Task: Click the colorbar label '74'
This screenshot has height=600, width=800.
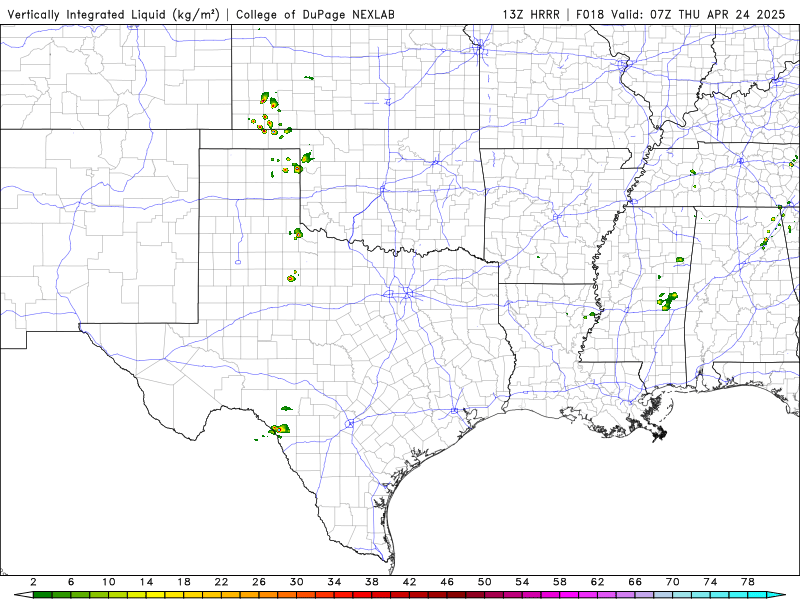Action: [x=710, y=582]
